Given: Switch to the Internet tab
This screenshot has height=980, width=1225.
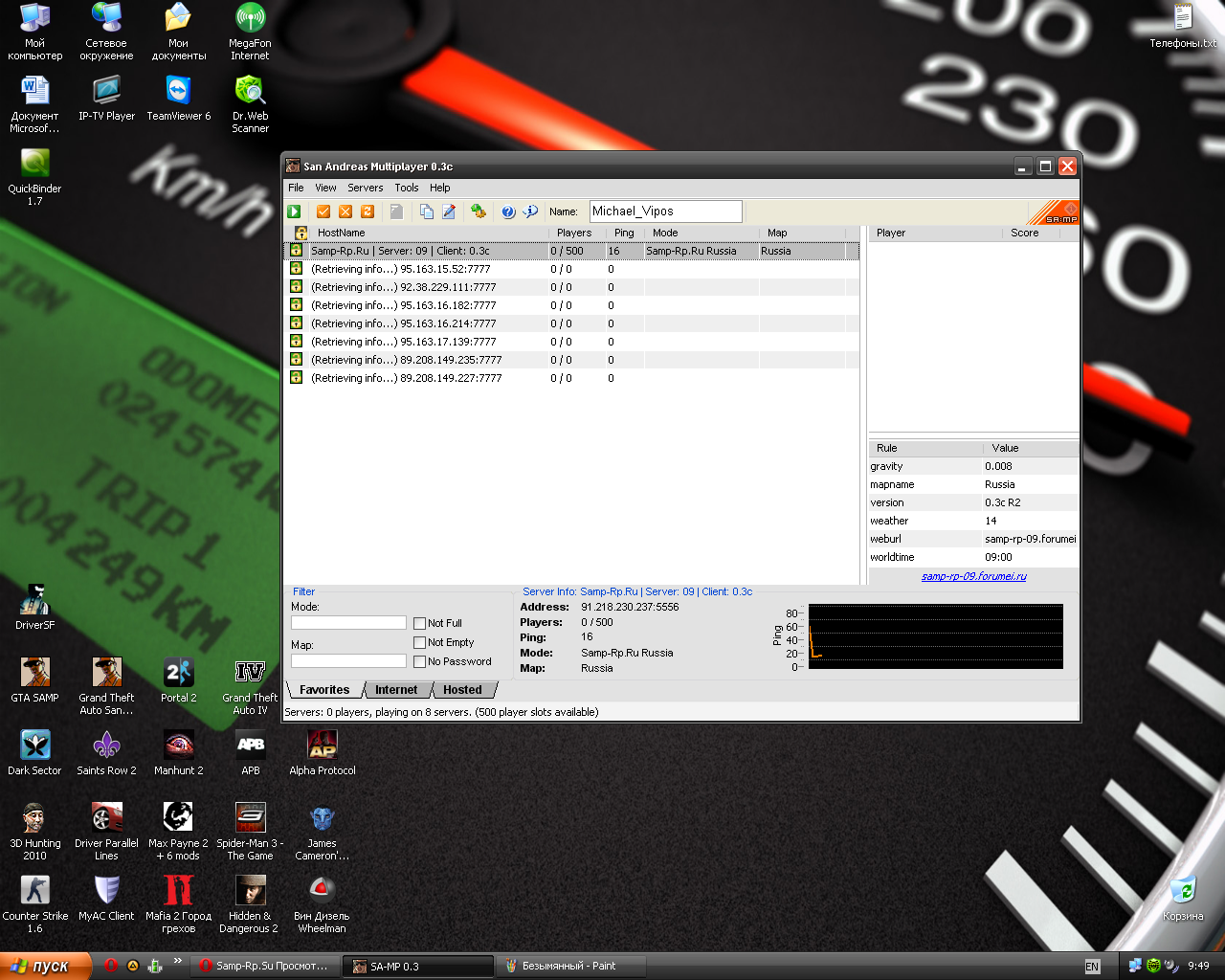Looking at the screenshot, I should click(x=396, y=690).
